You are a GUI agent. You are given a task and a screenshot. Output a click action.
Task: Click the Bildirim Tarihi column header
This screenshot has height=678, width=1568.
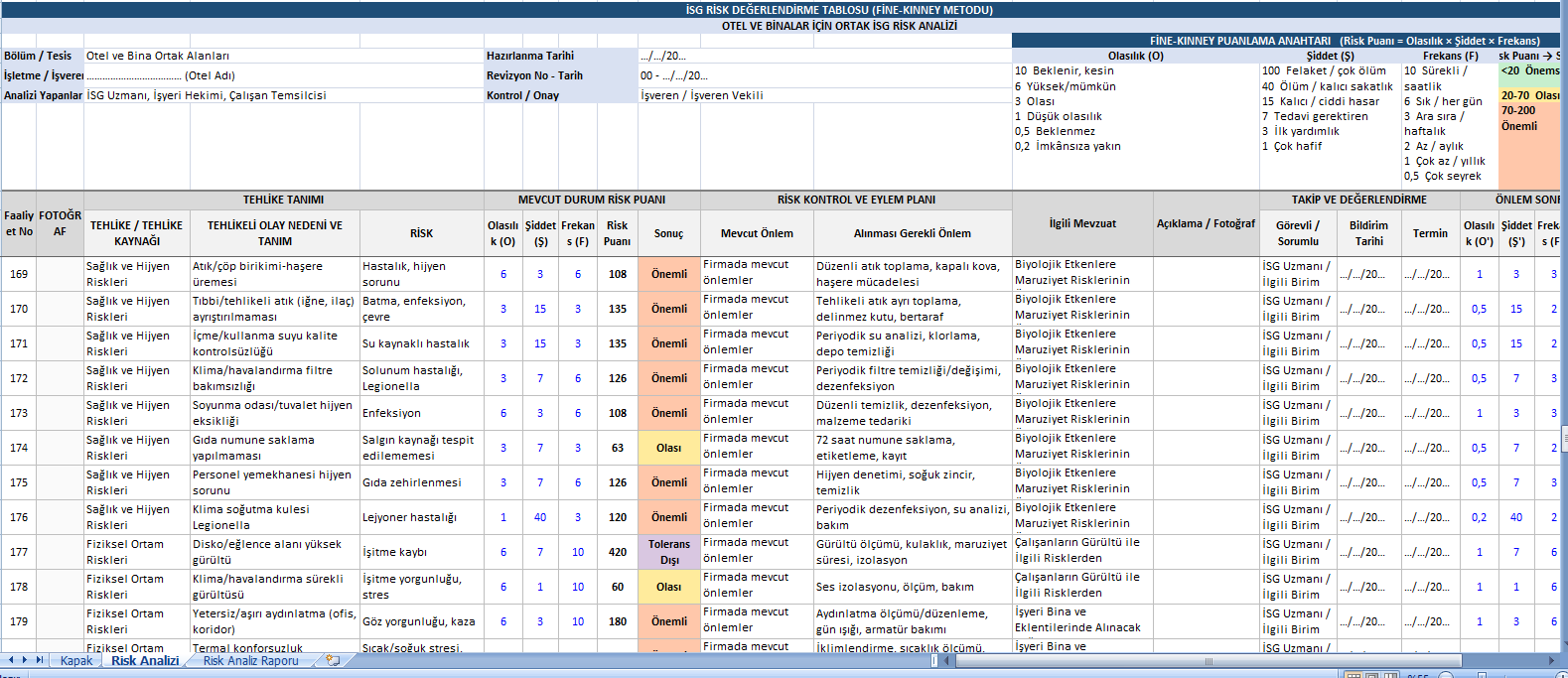click(1368, 233)
